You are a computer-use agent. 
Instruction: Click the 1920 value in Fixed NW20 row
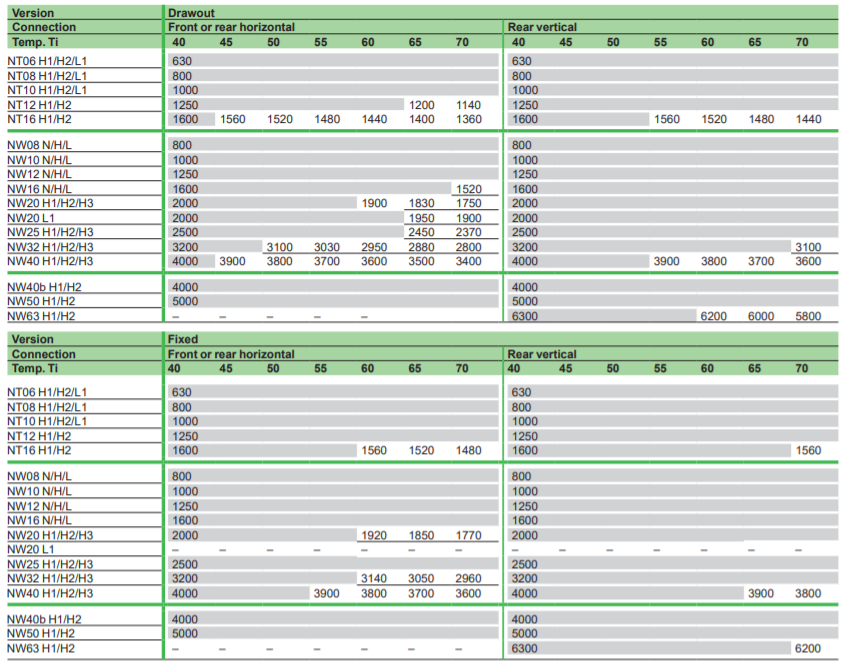coord(374,535)
